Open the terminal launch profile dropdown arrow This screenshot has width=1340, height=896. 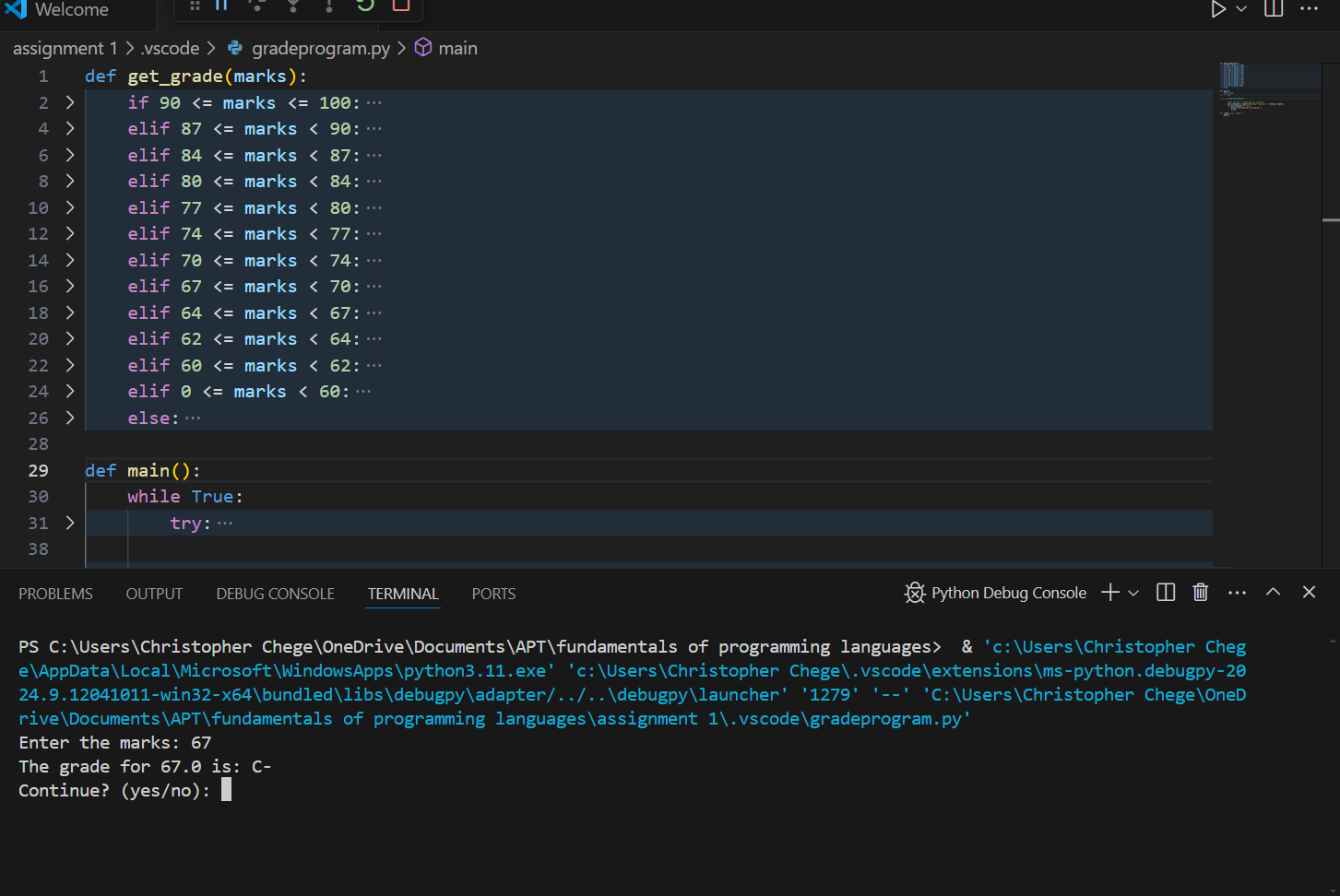coord(1133,593)
